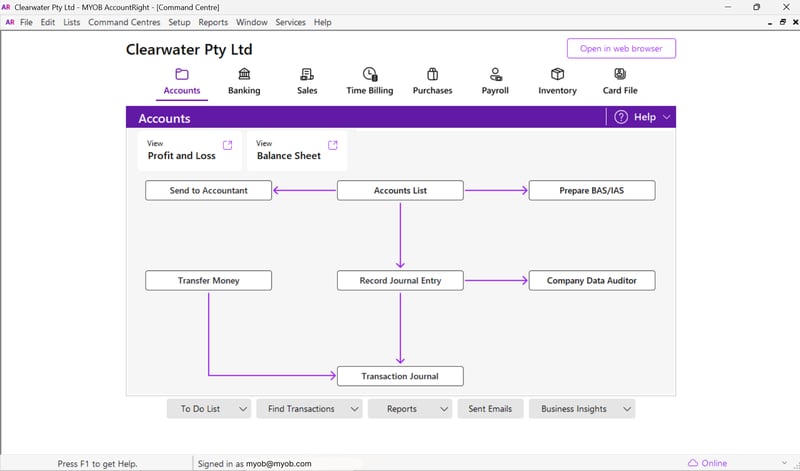Image resolution: width=800 pixels, height=471 pixels.
Task: Expand the Help dropdown chevron
Action: point(666,117)
